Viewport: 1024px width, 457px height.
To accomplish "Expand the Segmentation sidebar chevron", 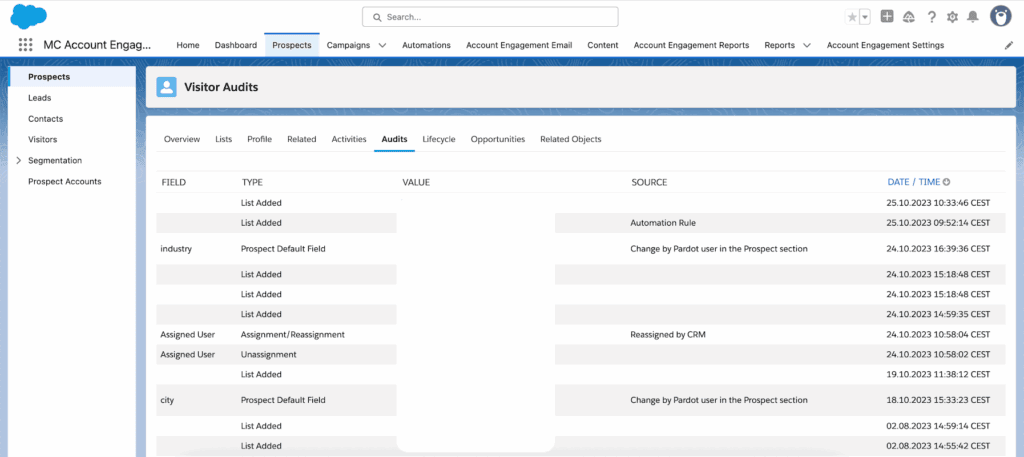I will (18, 160).
